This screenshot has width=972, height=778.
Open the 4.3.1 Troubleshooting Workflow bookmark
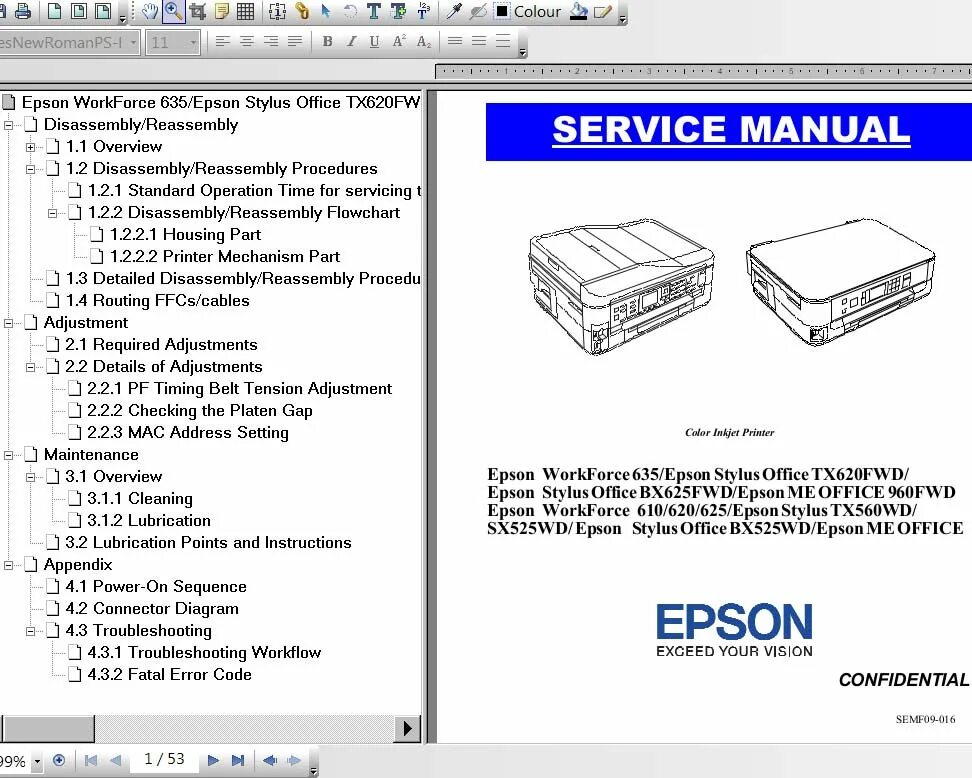[x=204, y=652]
